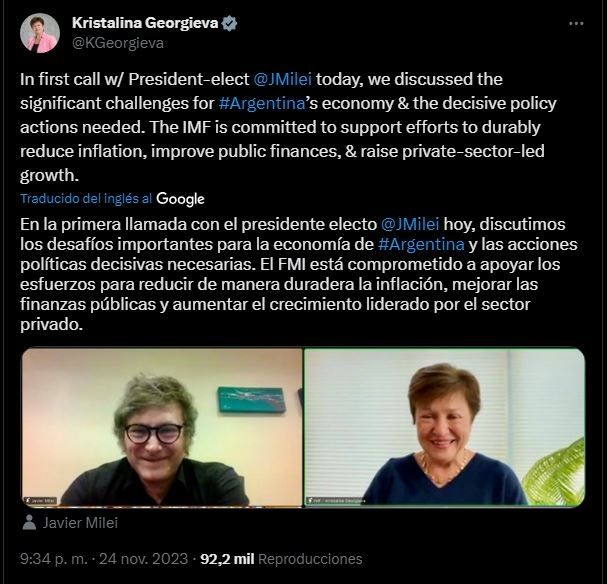Open the Kristalina Georgieva display name
607x584 pixels.
coord(146,23)
